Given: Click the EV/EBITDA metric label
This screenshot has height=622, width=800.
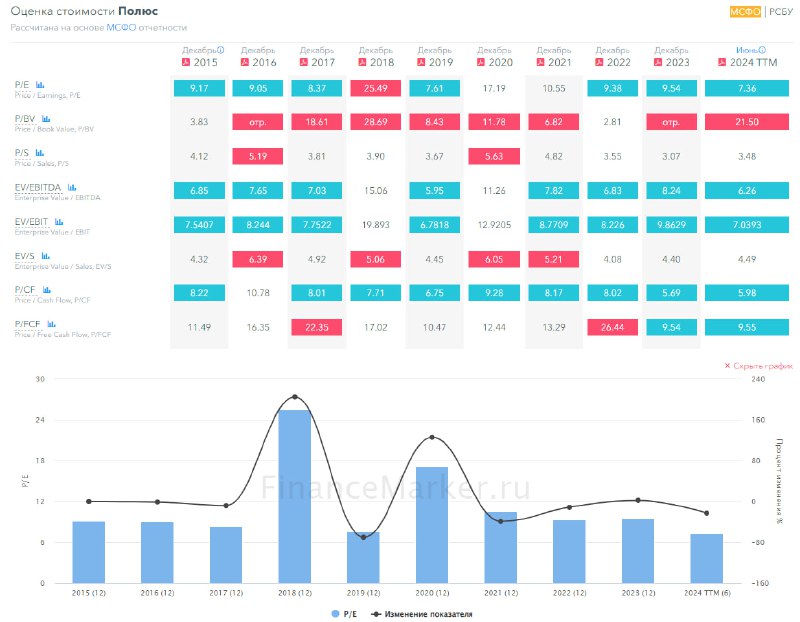Looking at the screenshot, I should click(38, 187).
